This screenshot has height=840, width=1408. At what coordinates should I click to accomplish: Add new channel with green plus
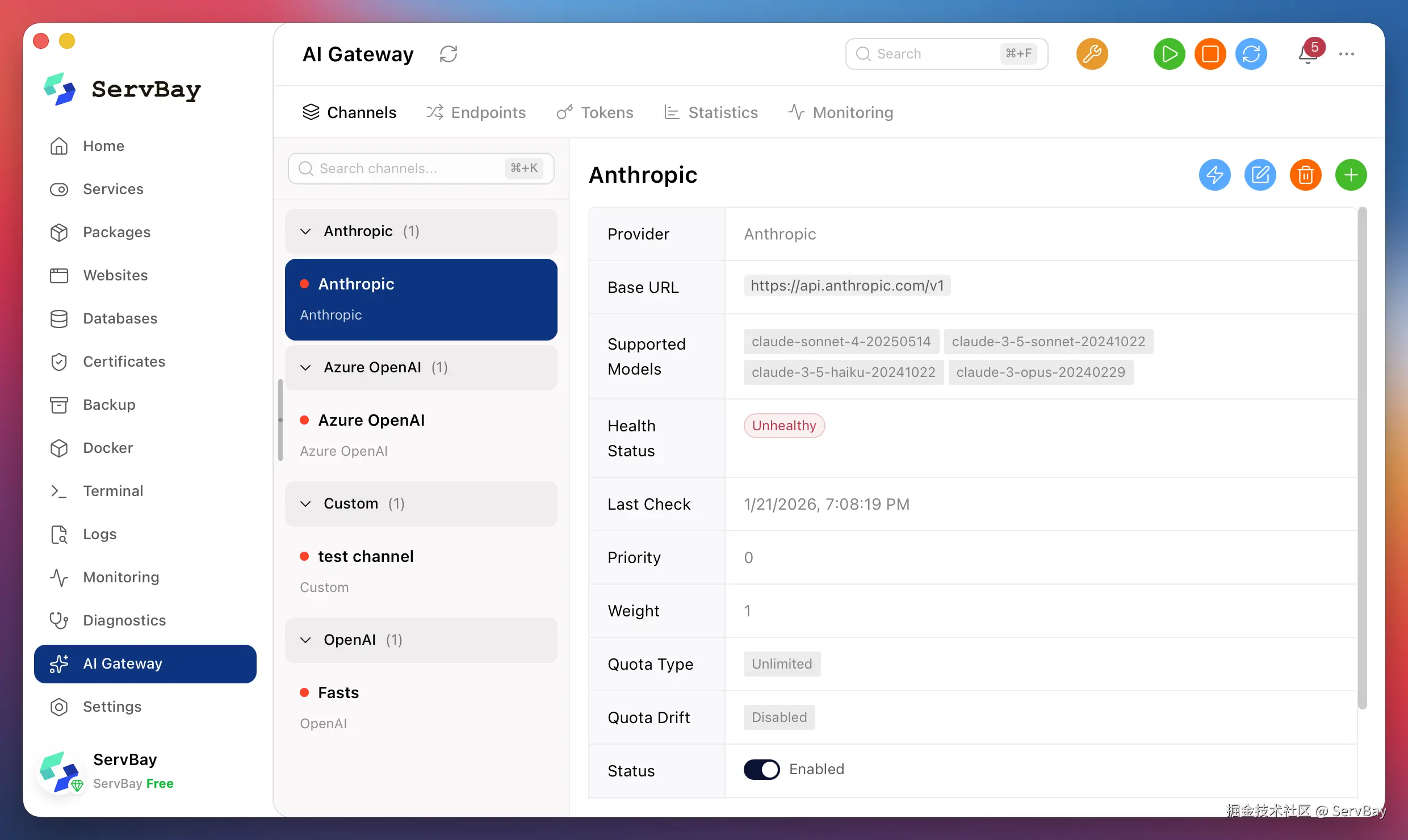1351,175
